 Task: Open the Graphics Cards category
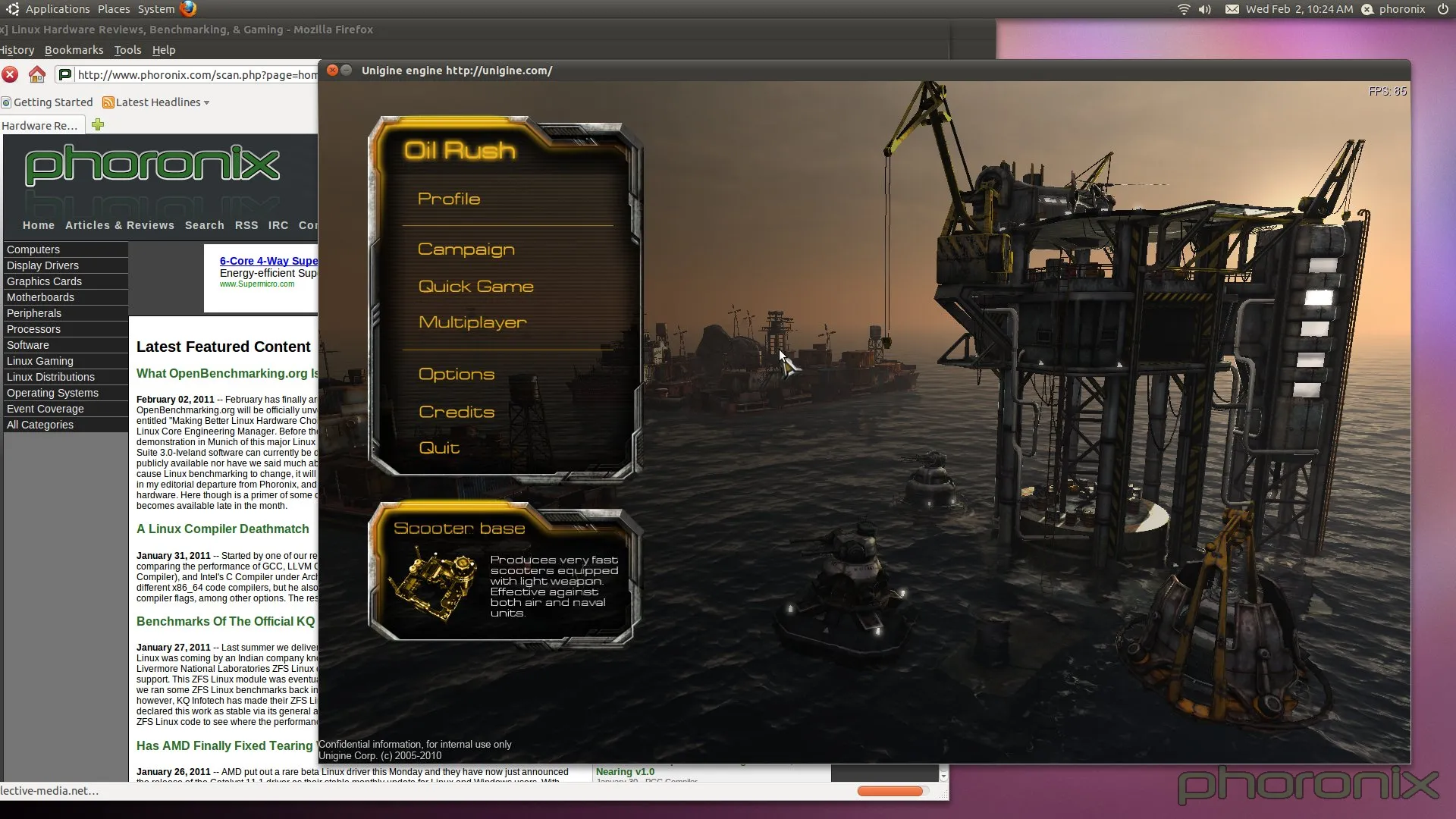tap(66, 281)
